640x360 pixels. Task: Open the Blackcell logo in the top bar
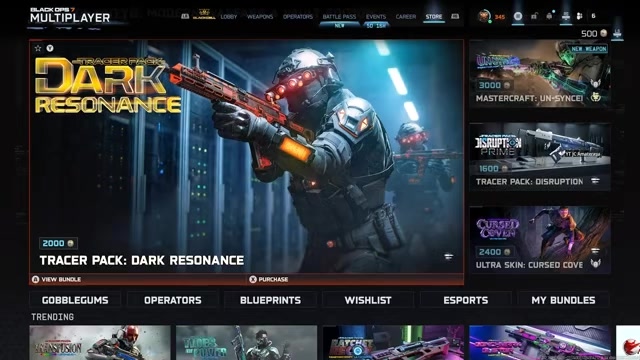(x=204, y=15)
